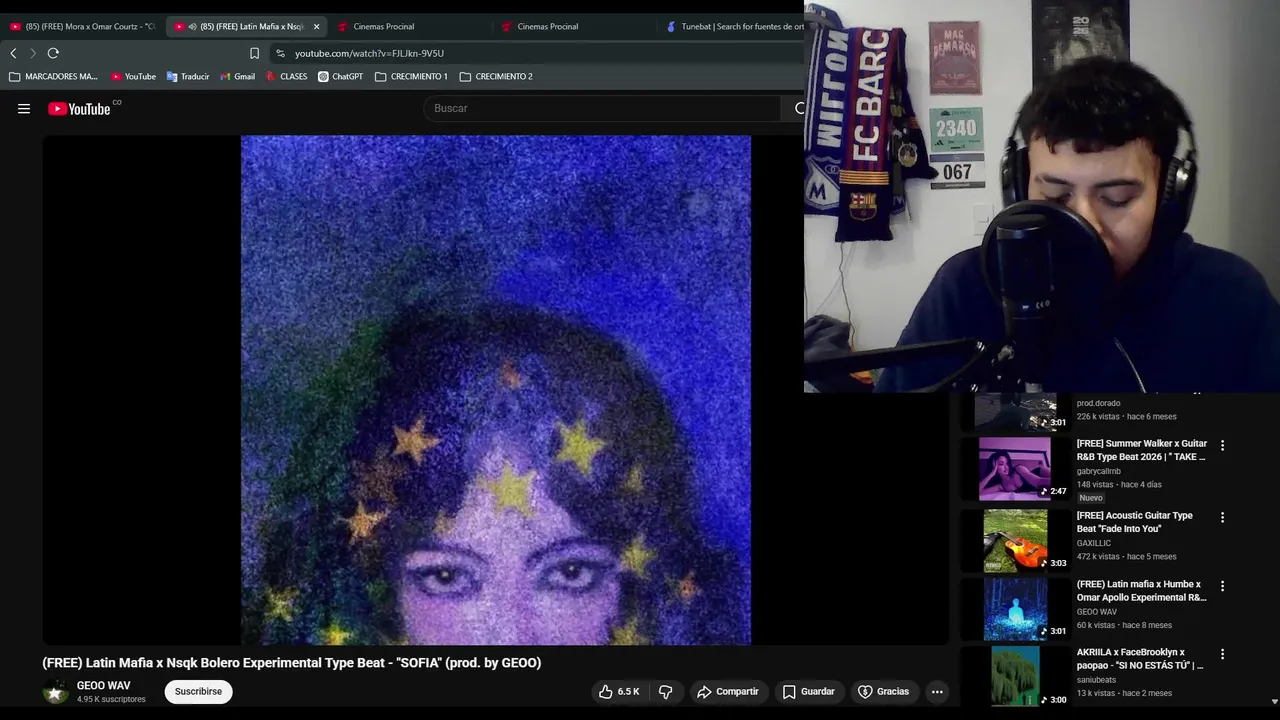Open more actions ellipsis under the video

[937, 692]
